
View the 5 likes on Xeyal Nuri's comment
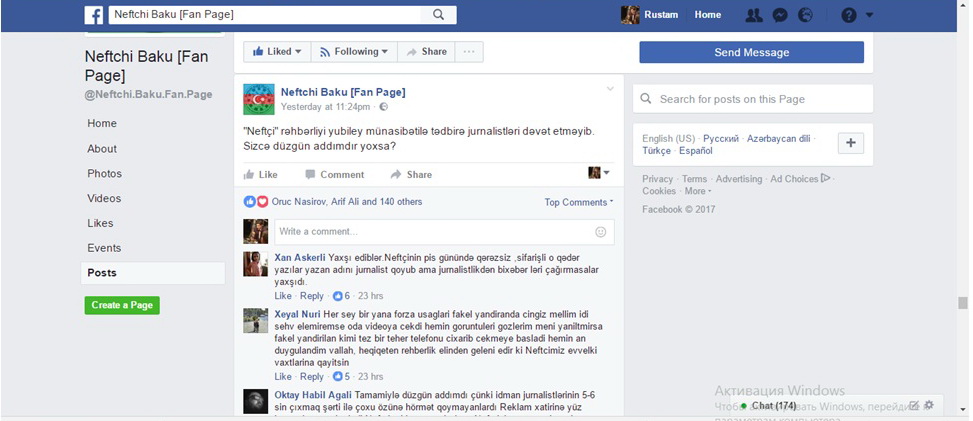[x=341, y=376]
